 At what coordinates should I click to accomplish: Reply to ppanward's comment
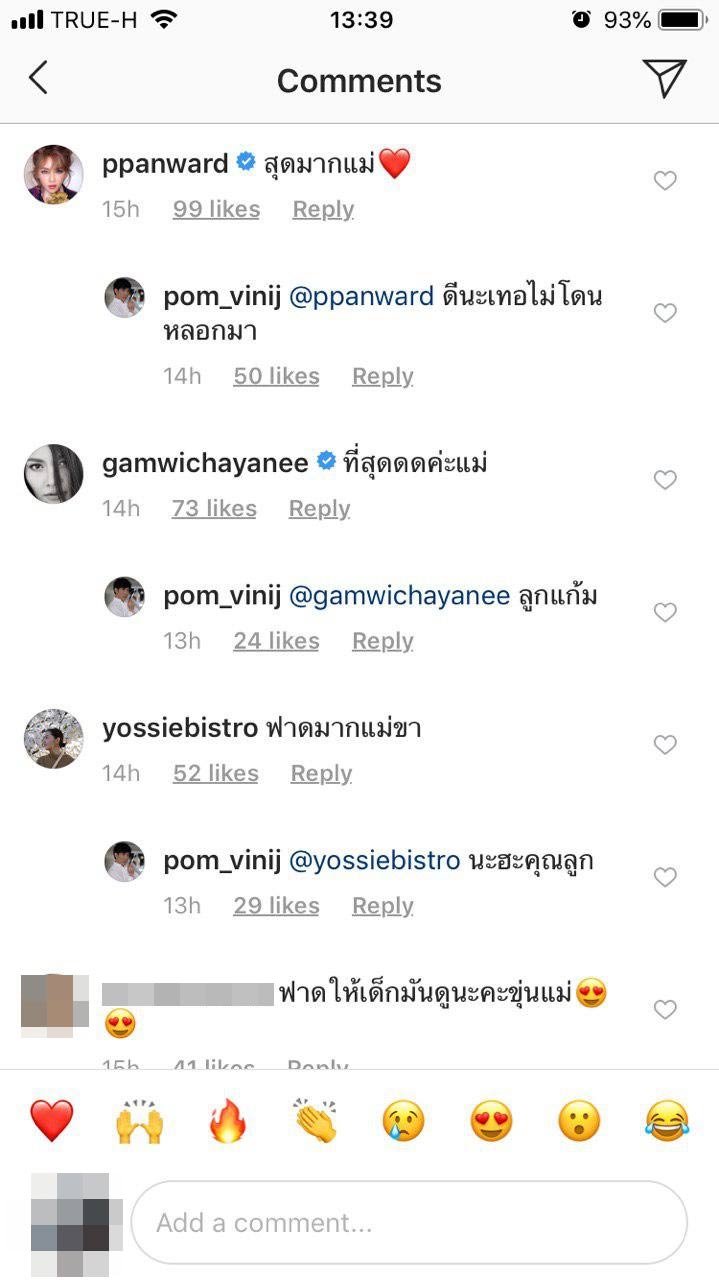pos(323,209)
